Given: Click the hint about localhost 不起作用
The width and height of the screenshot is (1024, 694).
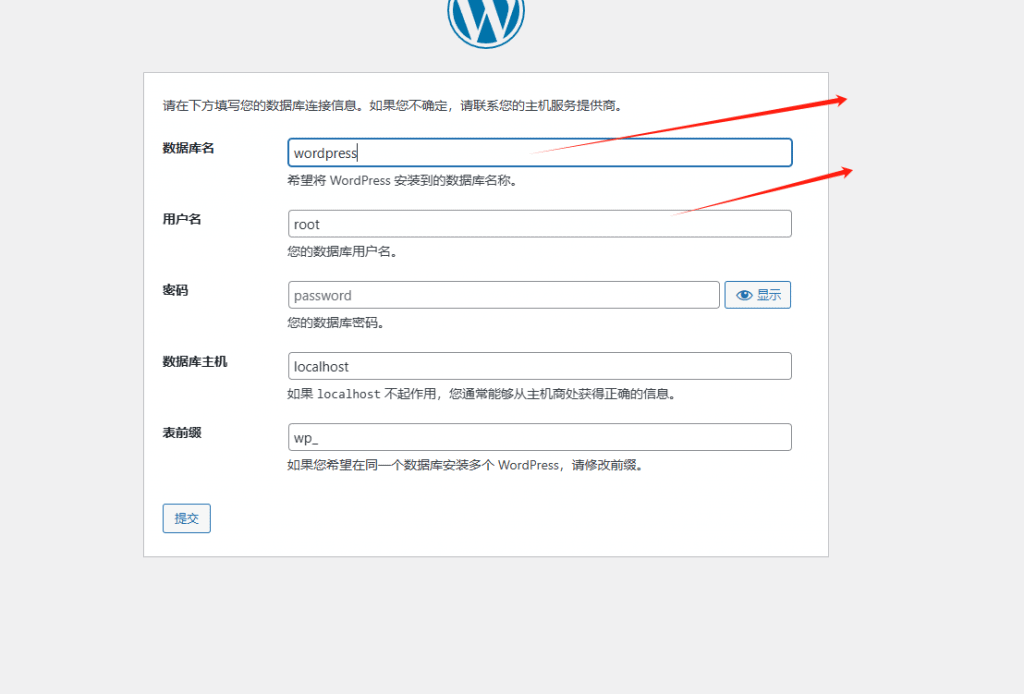Looking at the screenshot, I should (481, 394).
